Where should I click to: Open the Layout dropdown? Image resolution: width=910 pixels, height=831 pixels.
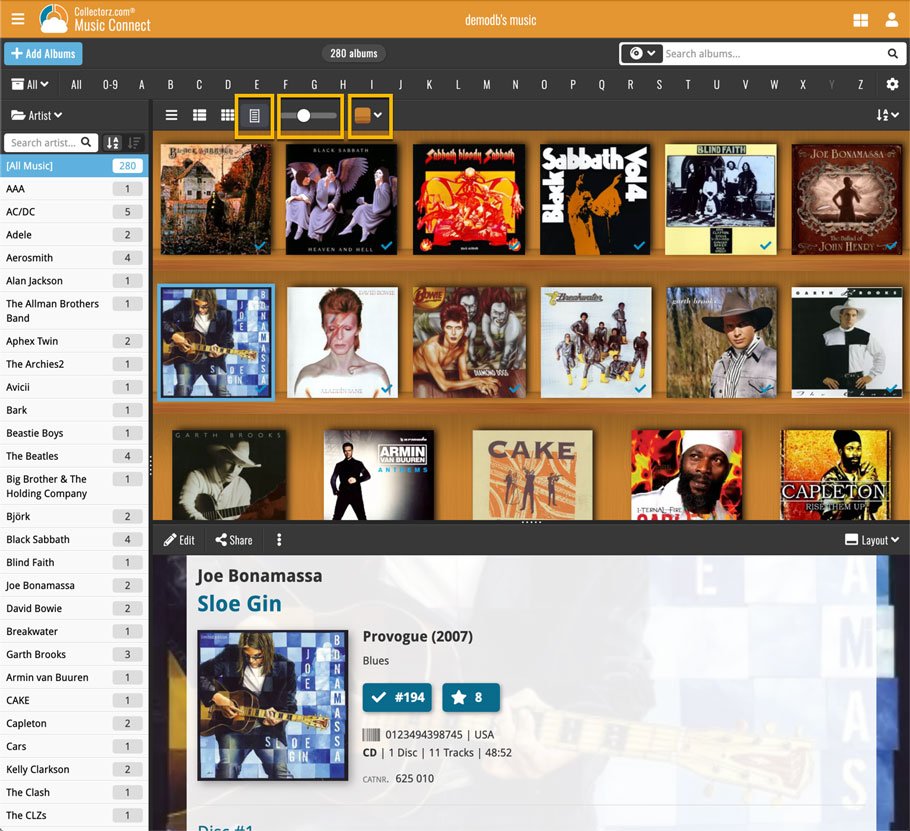click(x=871, y=540)
